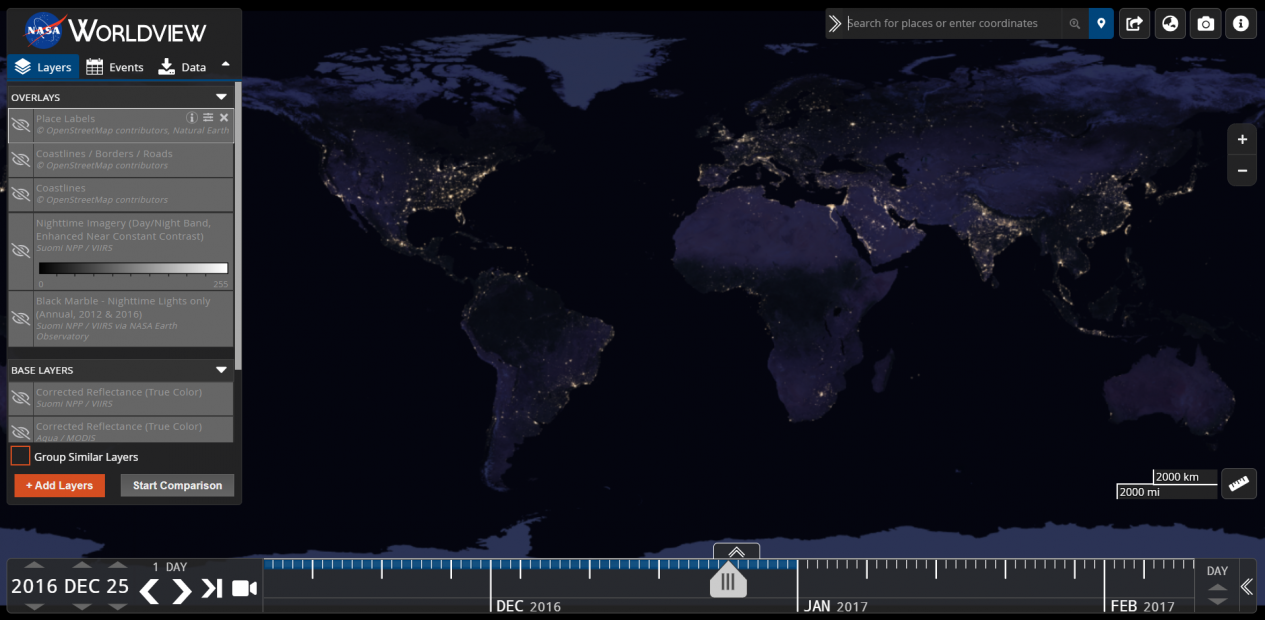Expand the timeline panel chevron
The width and height of the screenshot is (1265, 620).
737,551
